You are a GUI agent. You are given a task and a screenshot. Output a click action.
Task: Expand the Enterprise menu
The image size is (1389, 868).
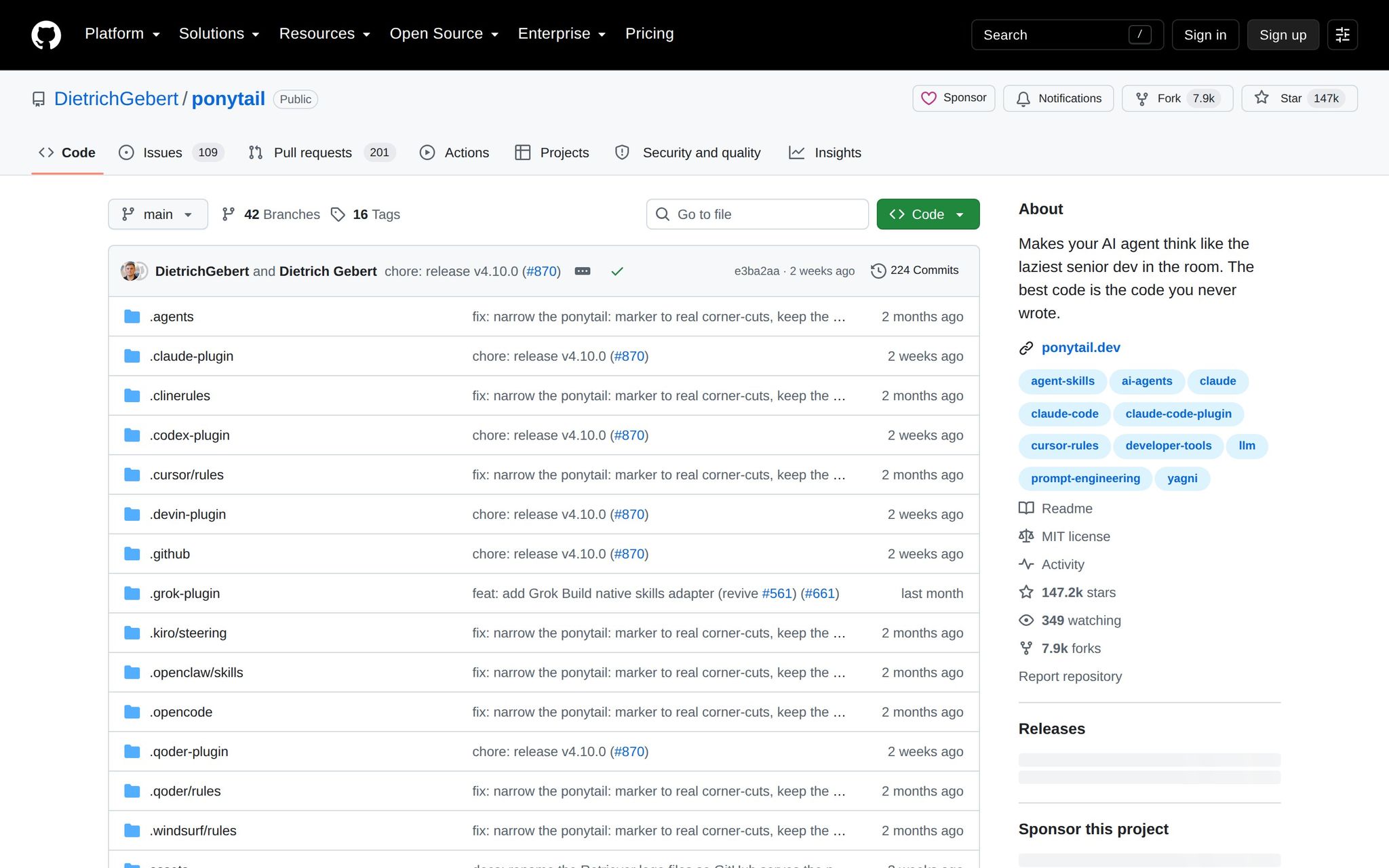562,34
